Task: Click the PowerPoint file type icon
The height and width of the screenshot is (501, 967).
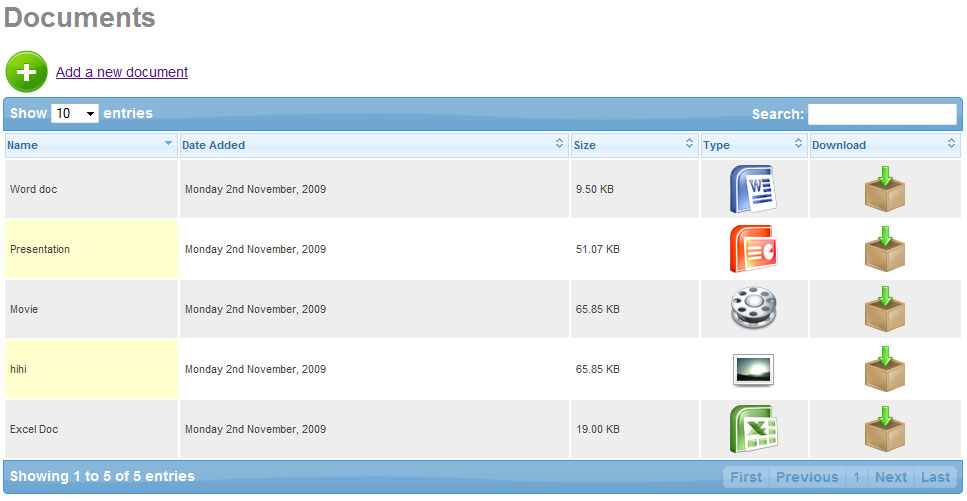Action: (753, 249)
